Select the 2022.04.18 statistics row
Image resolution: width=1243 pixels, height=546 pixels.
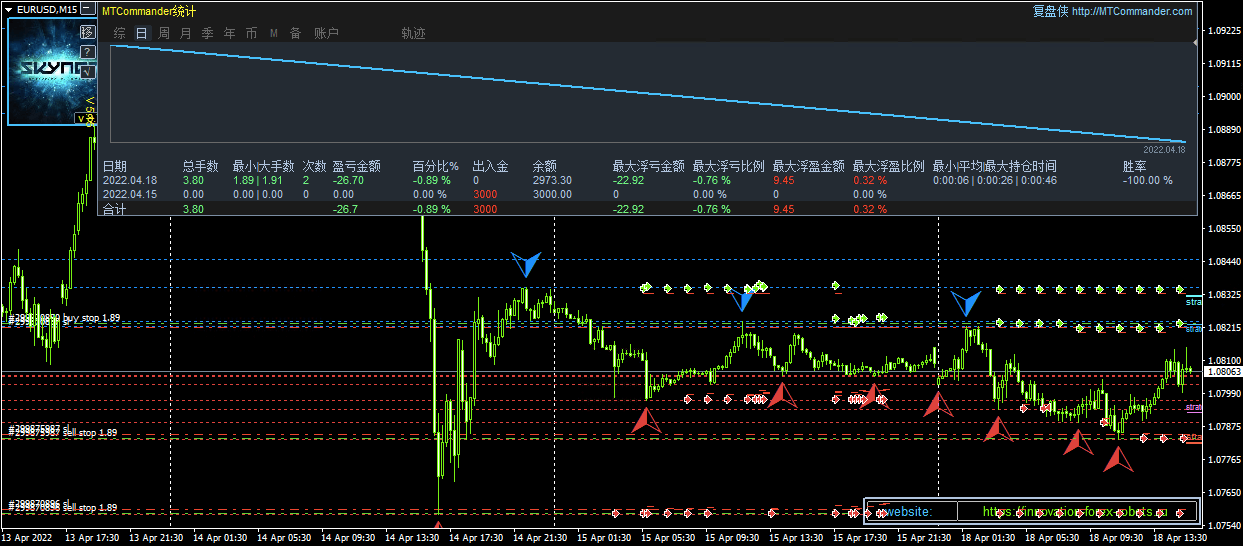coord(129,181)
